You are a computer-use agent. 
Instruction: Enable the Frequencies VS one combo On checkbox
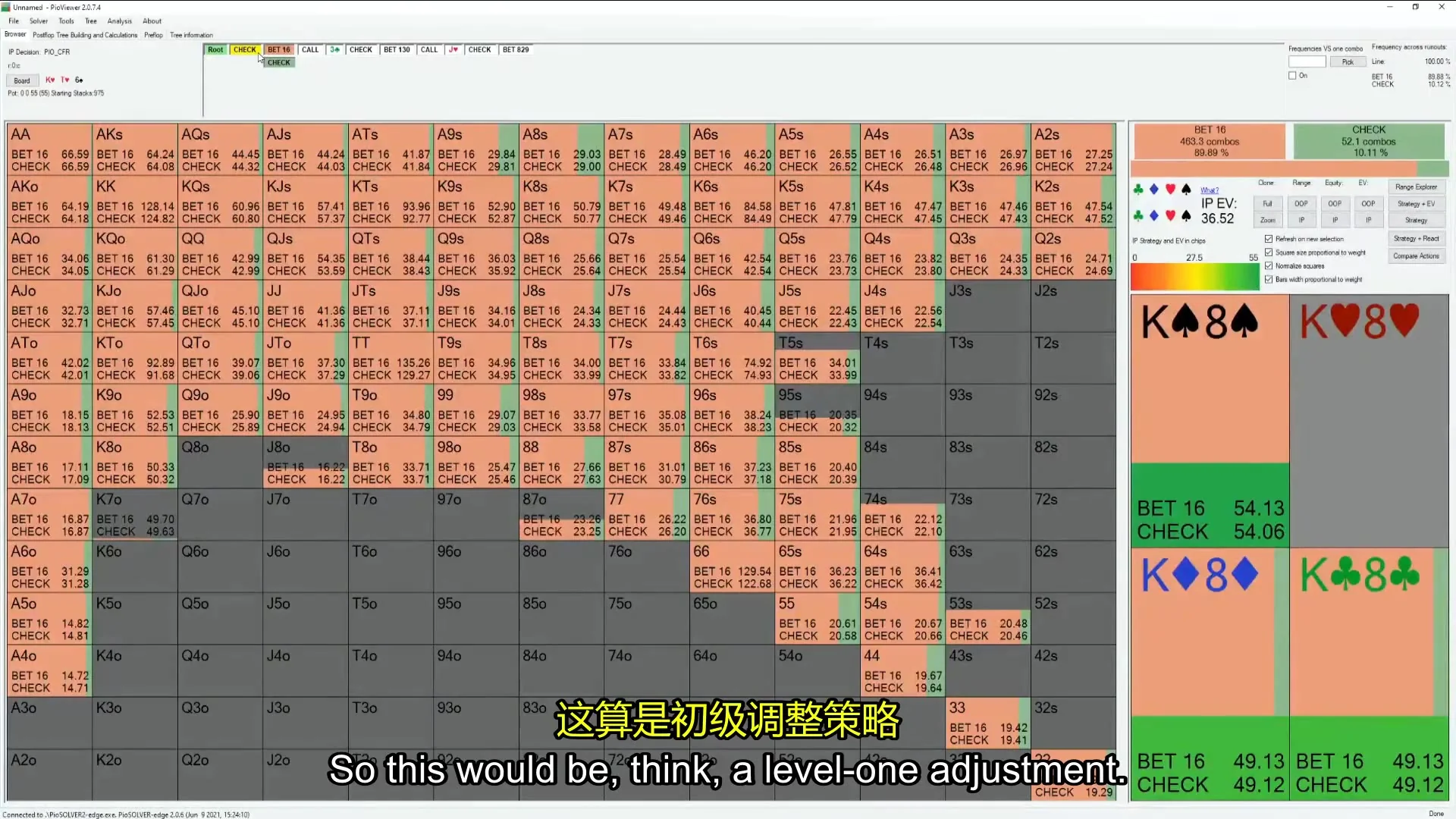click(1292, 76)
